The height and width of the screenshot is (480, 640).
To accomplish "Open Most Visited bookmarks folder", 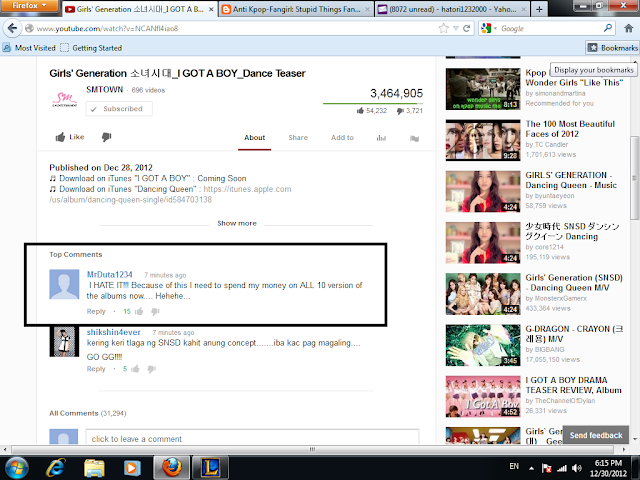I will click(29, 48).
